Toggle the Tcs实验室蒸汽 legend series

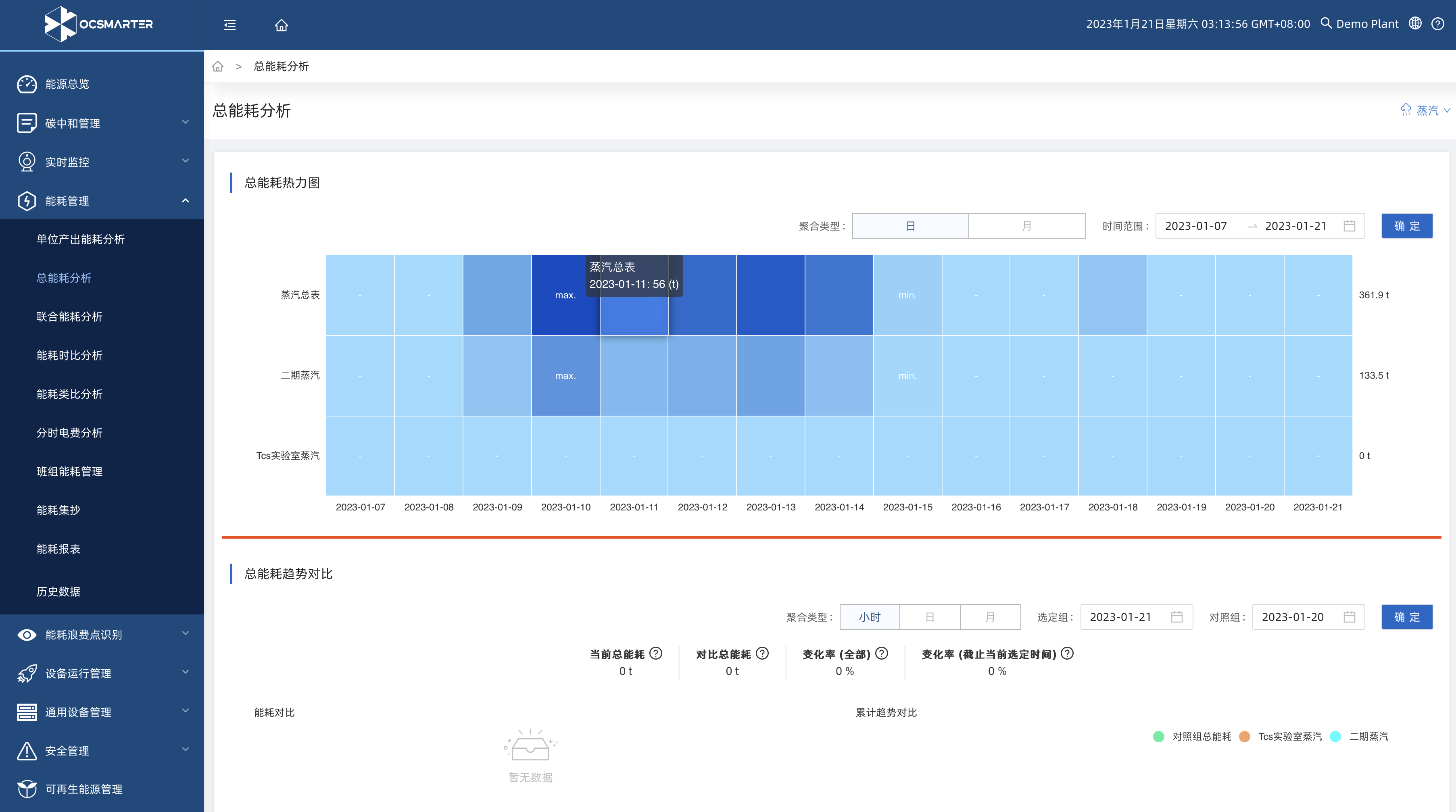point(1280,737)
